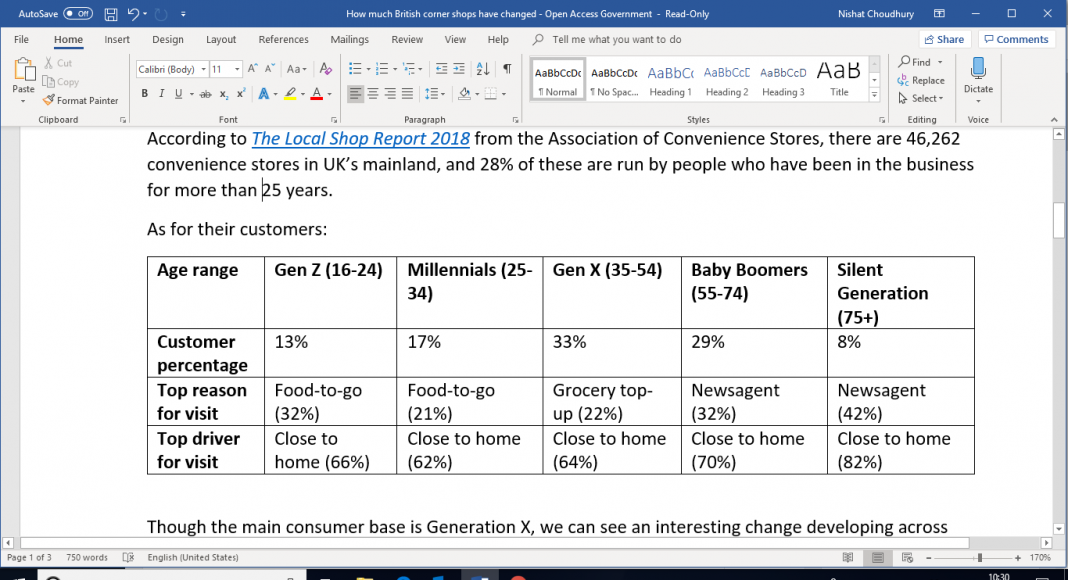The image size is (1068, 580).
Task: Click the 750 words count
Action: coord(87,557)
